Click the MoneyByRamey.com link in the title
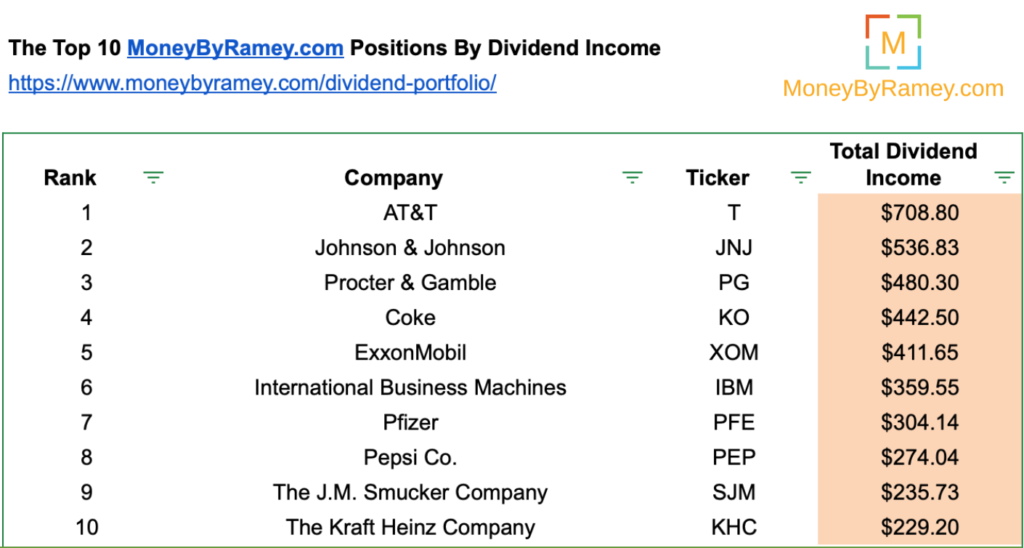Screen dimensions: 1024x548 [x=235, y=48]
